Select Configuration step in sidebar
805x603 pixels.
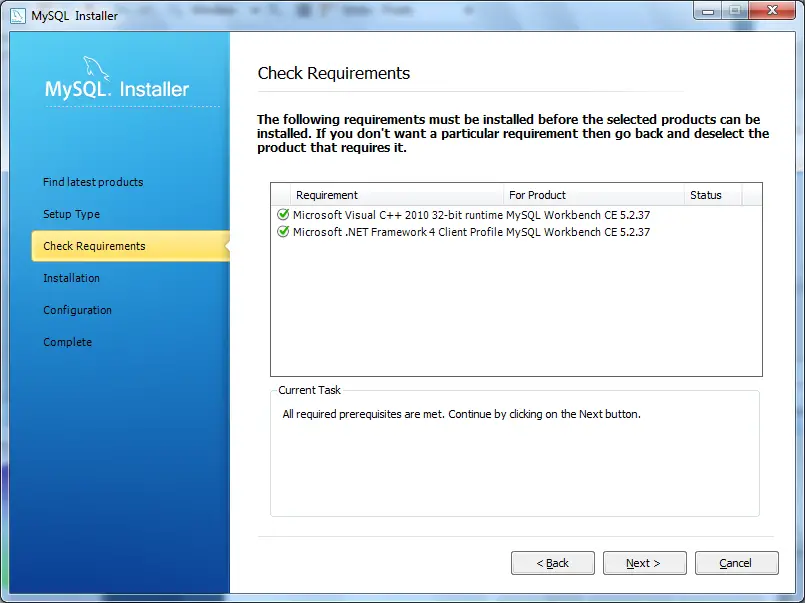[78, 310]
